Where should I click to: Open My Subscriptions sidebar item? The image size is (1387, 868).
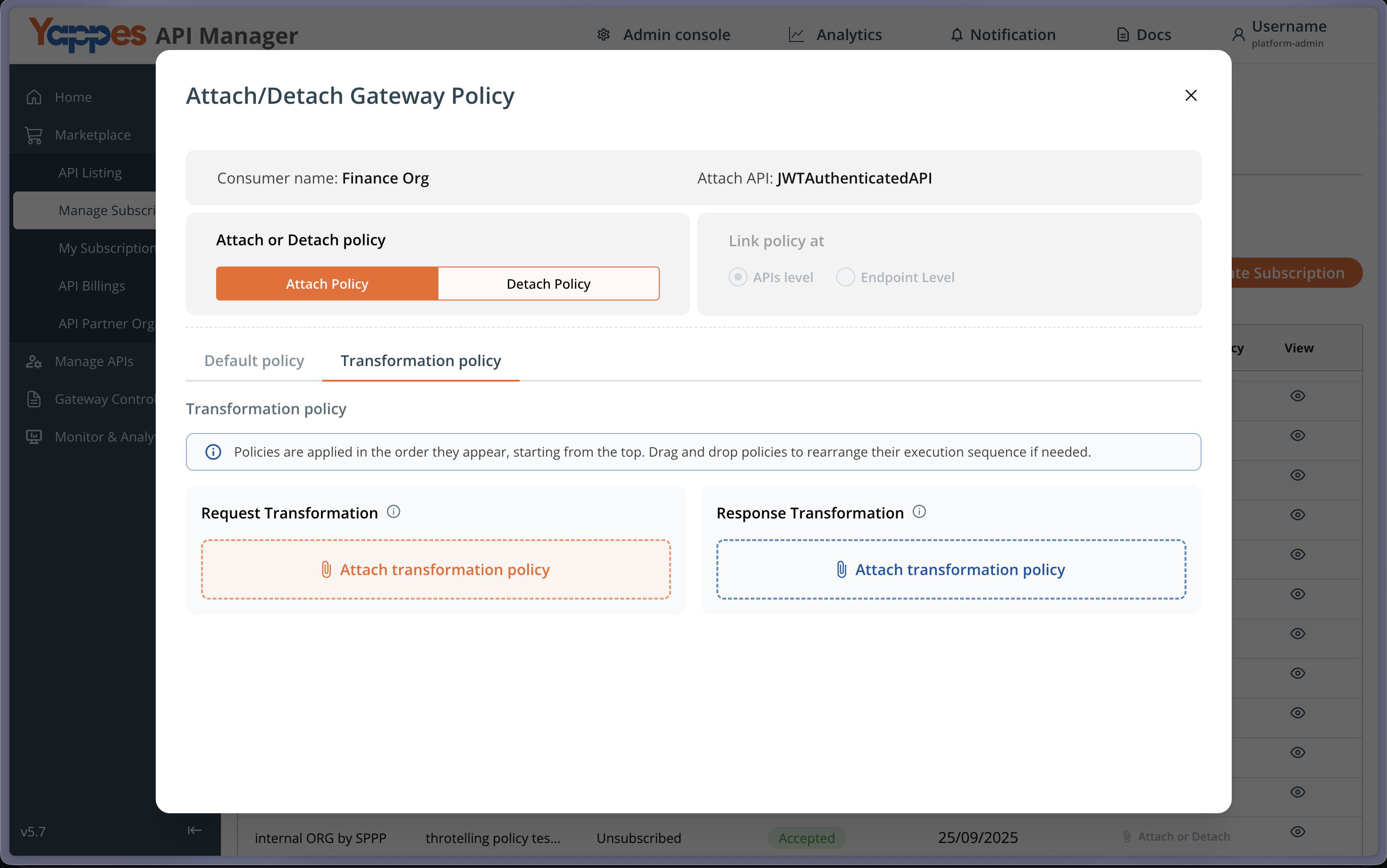click(107, 248)
